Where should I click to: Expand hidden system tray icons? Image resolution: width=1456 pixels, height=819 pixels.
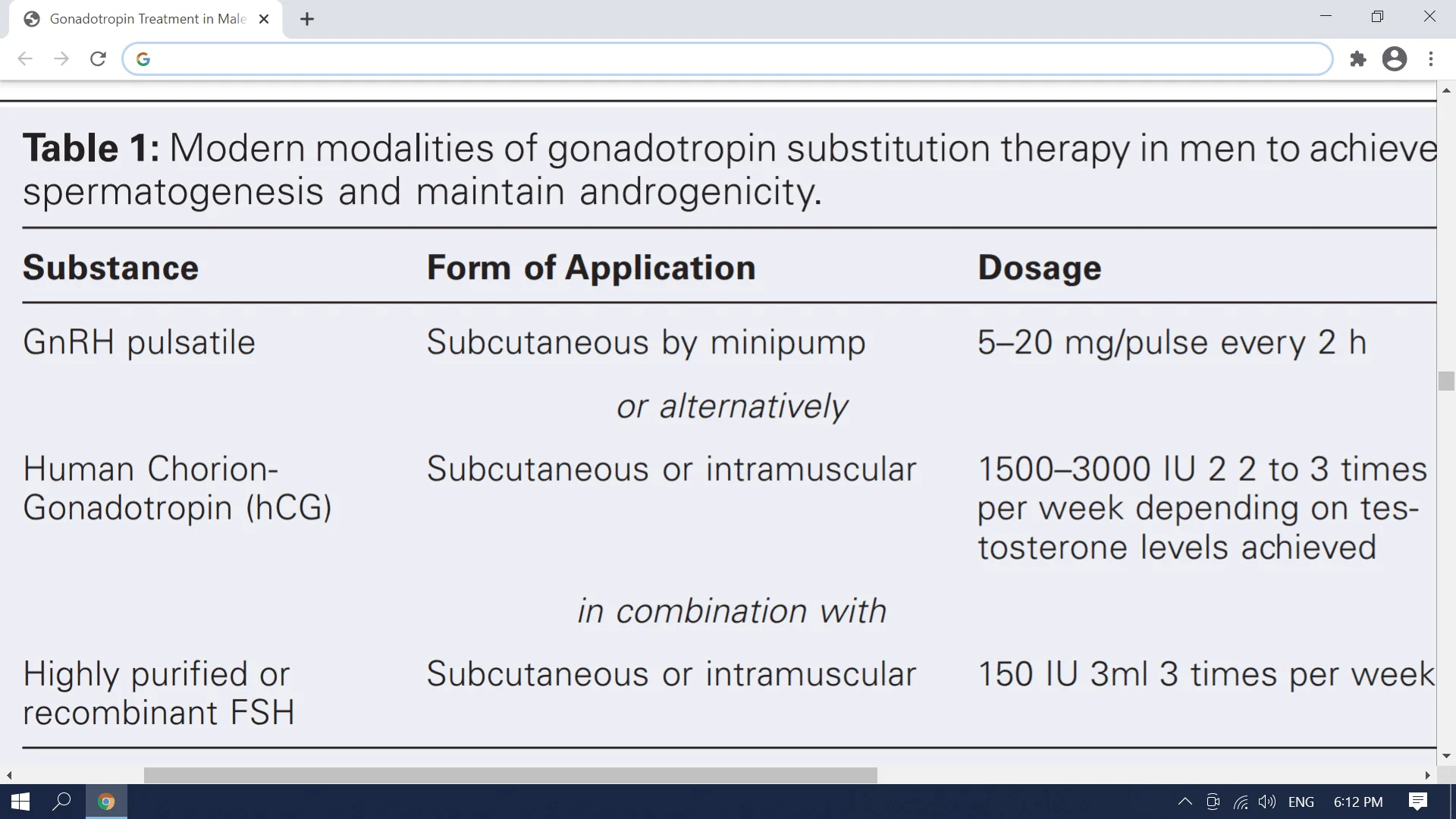(1185, 802)
